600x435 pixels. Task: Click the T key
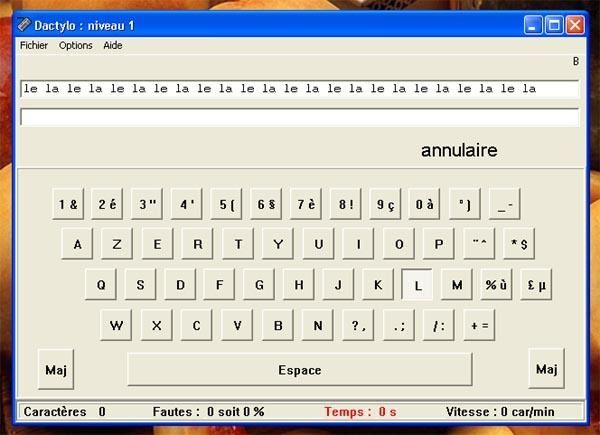[x=238, y=244]
